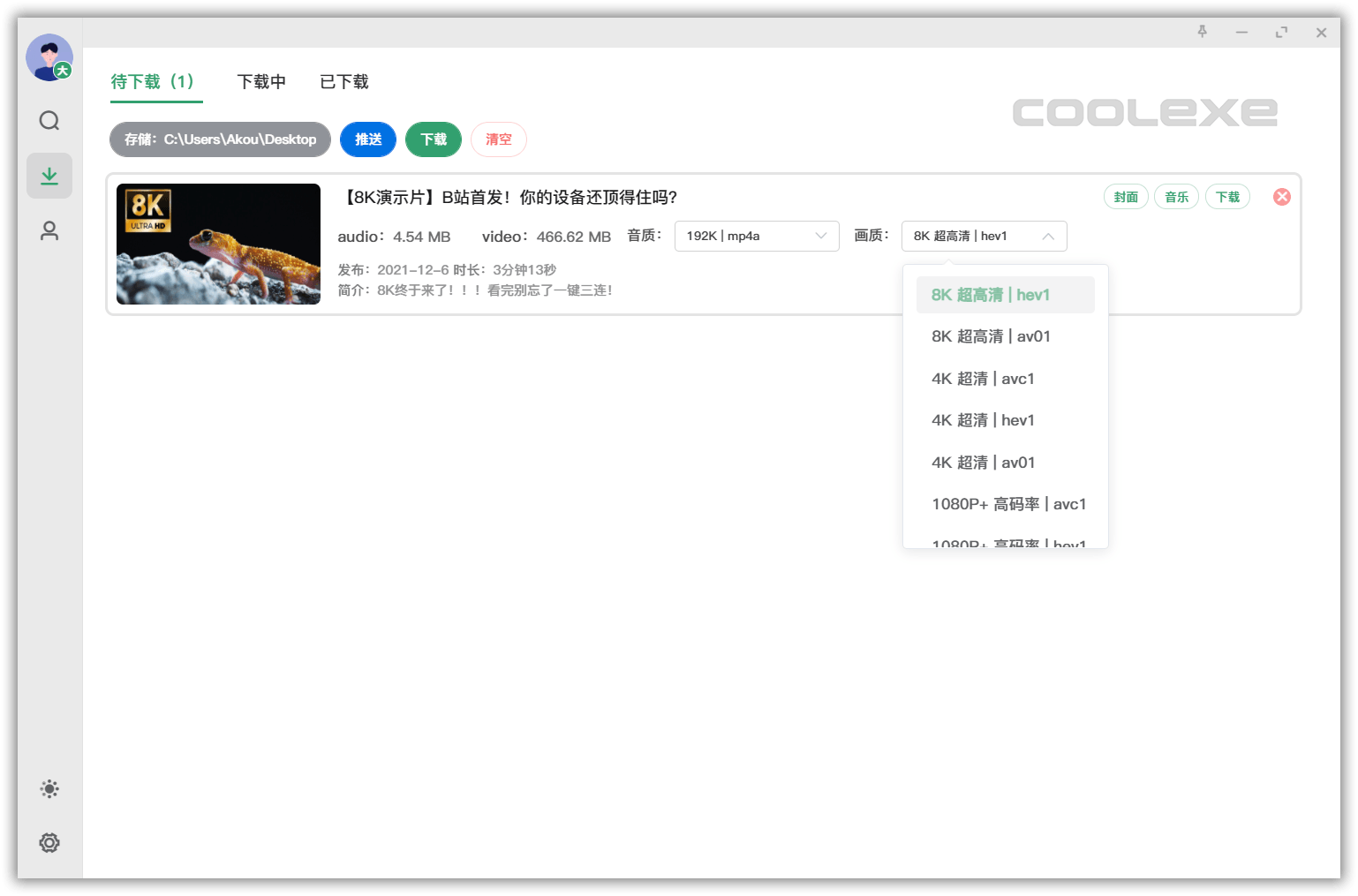Collapse the 画质 quality dropdown
This screenshot has width=1358, height=896.
[x=983, y=236]
